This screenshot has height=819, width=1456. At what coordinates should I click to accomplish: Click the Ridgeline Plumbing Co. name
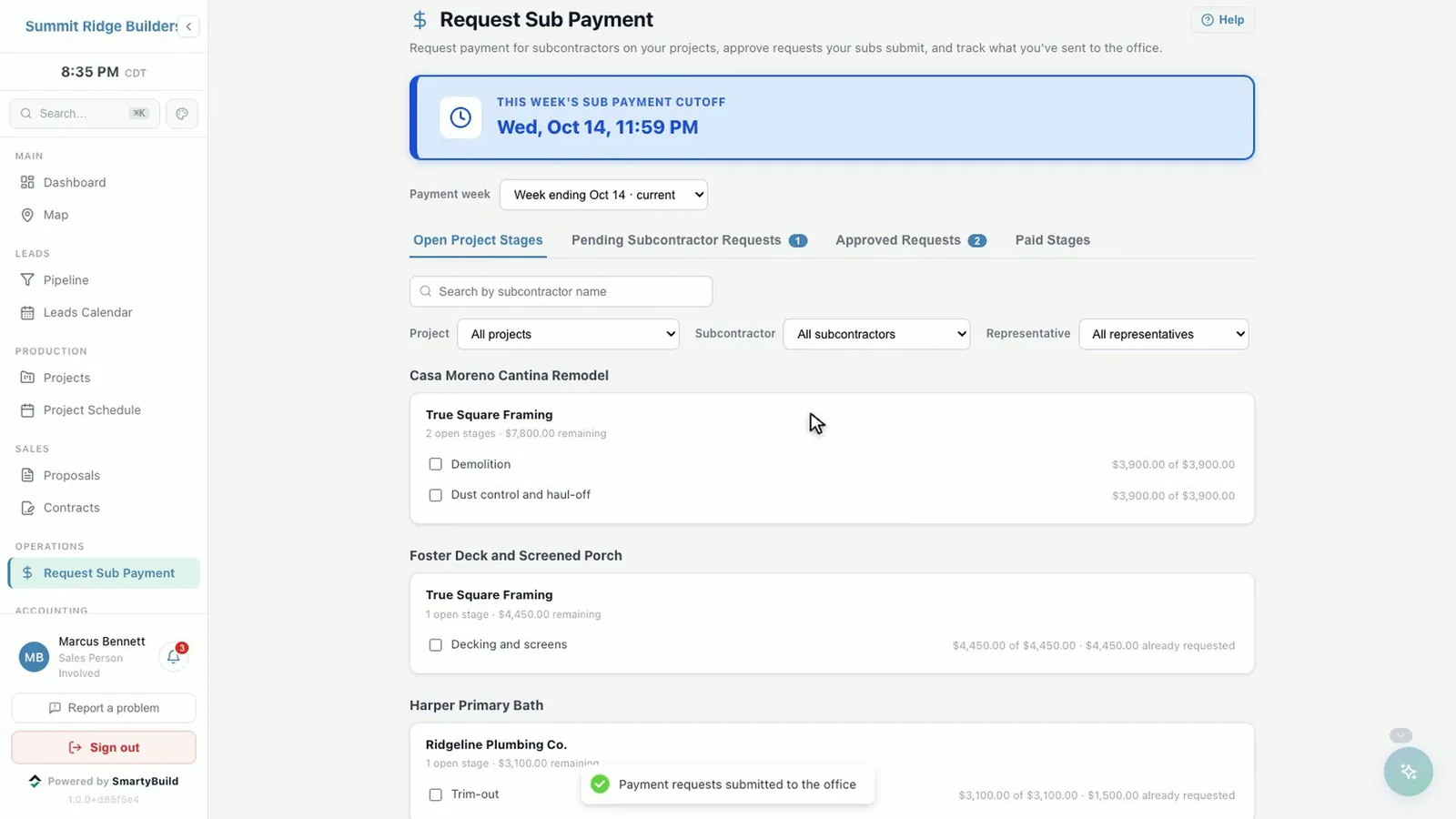pos(496,744)
